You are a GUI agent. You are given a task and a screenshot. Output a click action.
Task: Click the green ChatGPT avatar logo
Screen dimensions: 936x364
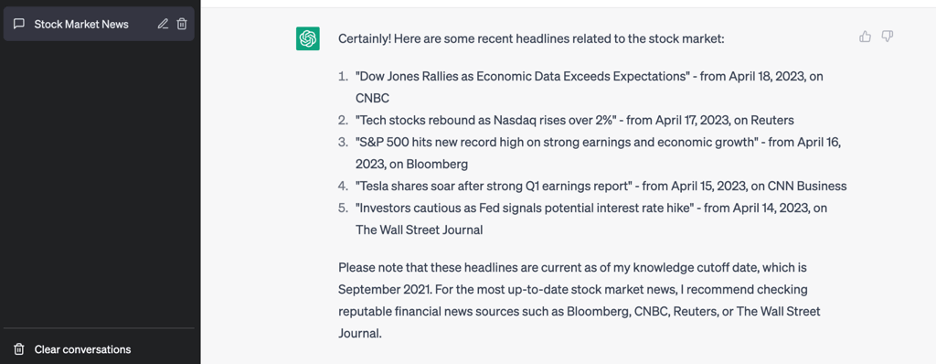[307, 39]
